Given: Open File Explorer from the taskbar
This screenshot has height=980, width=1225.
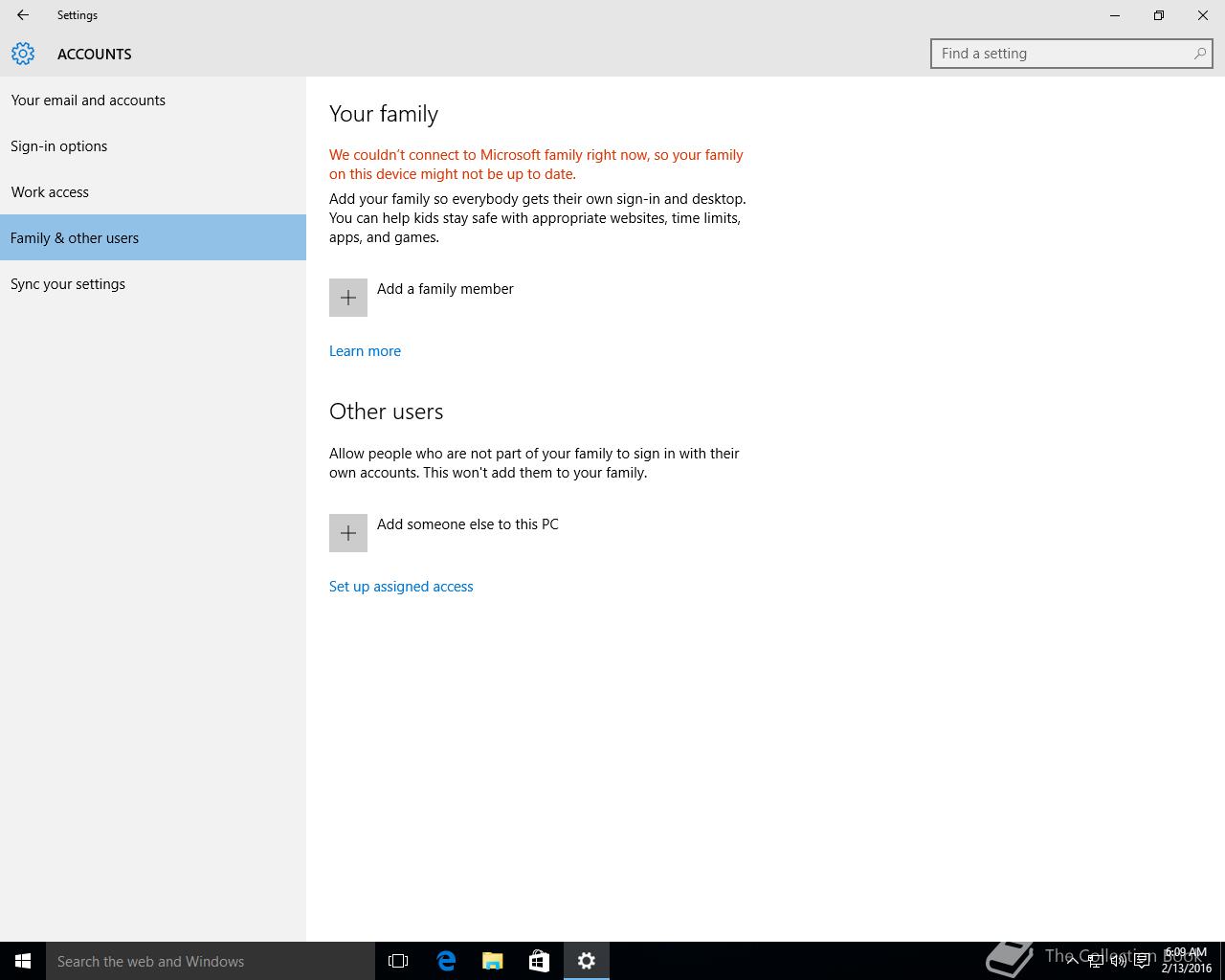Looking at the screenshot, I should (x=493, y=961).
